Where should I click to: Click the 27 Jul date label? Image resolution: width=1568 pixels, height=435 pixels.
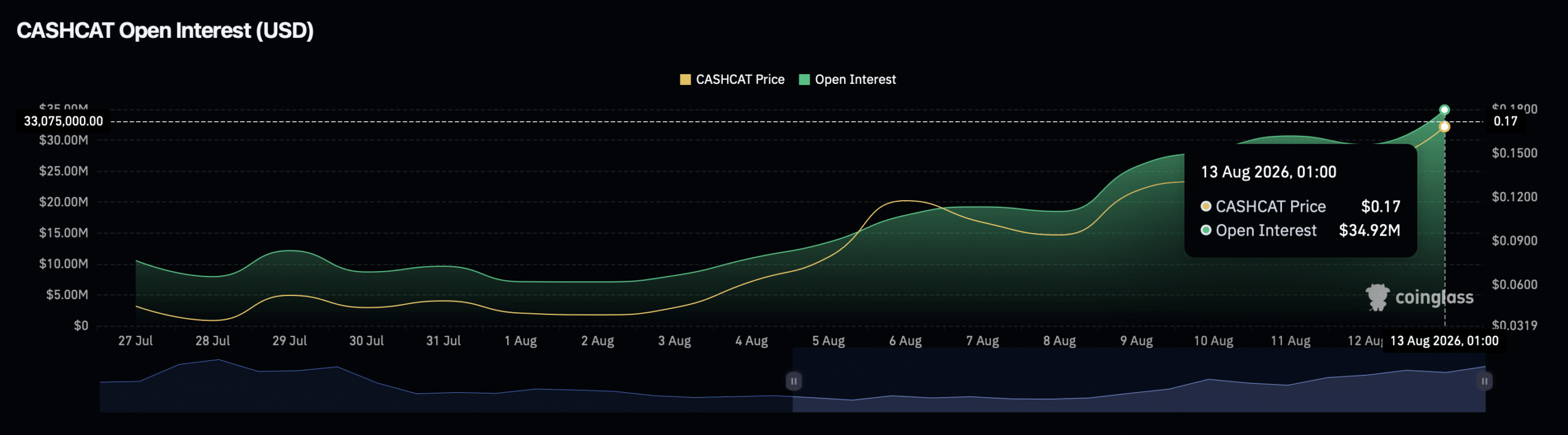tap(135, 341)
